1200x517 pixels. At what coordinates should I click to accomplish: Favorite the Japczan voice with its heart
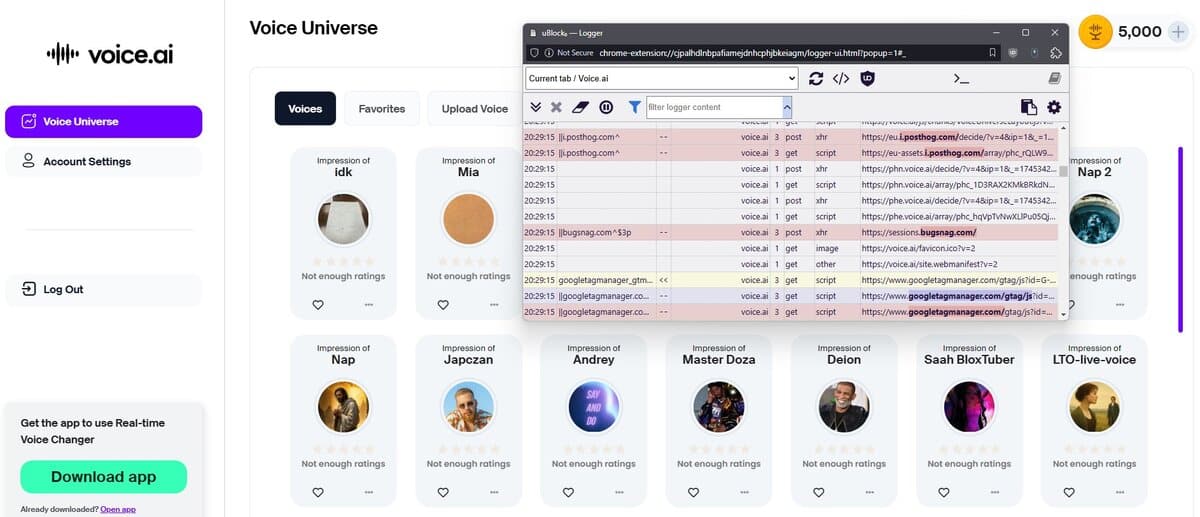[x=443, y=492]
